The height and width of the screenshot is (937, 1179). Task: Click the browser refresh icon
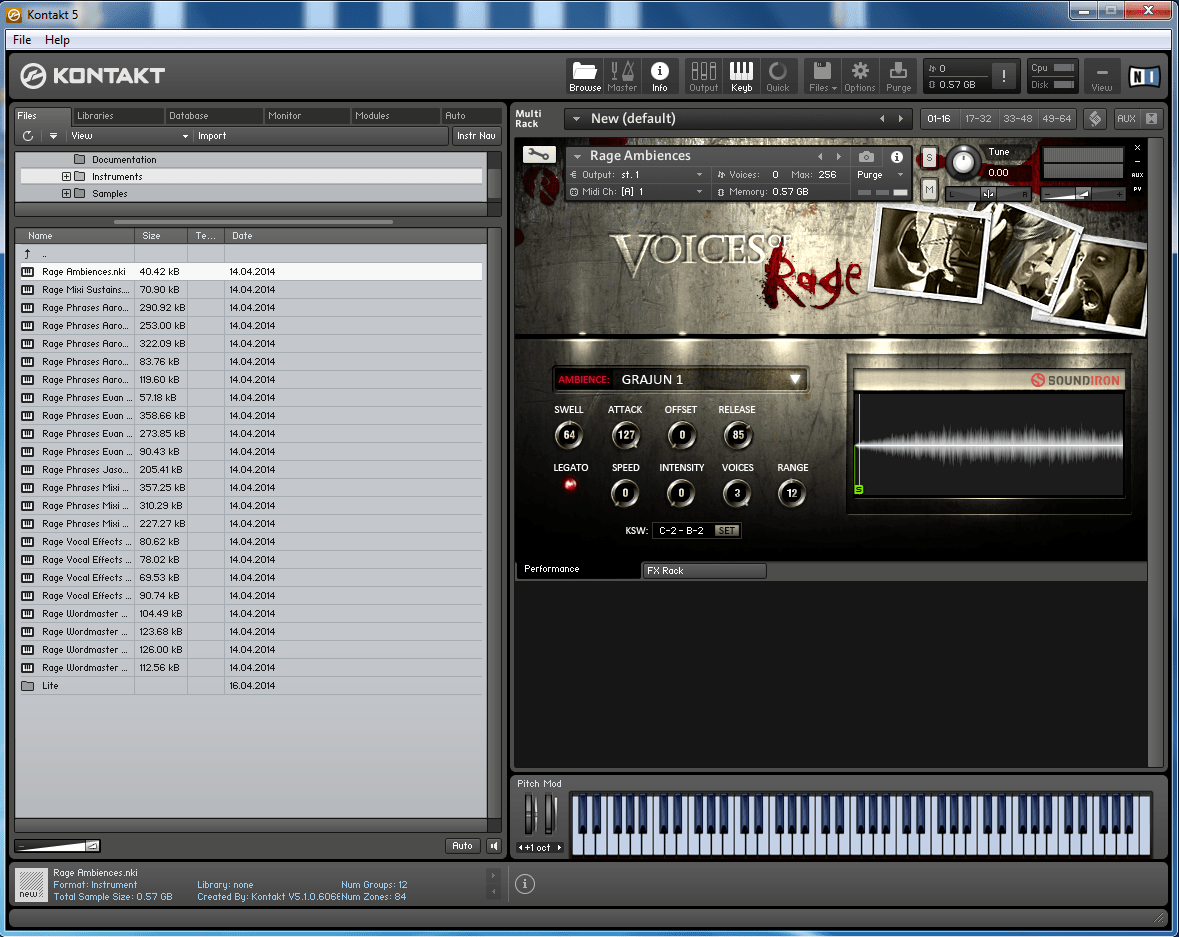coord(28,136)
